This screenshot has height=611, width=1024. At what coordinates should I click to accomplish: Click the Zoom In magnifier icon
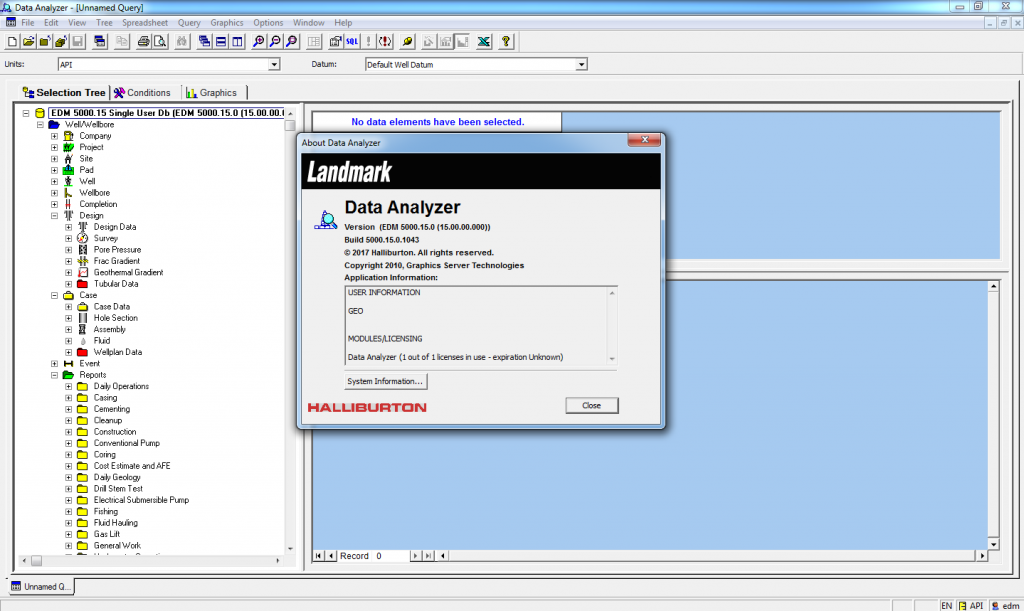tap(259, 42)
